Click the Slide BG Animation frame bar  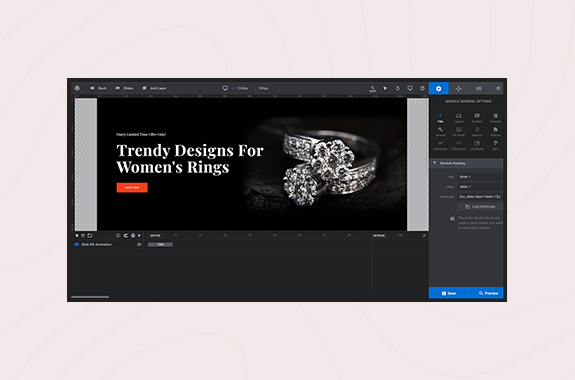(x=160, y=244)
